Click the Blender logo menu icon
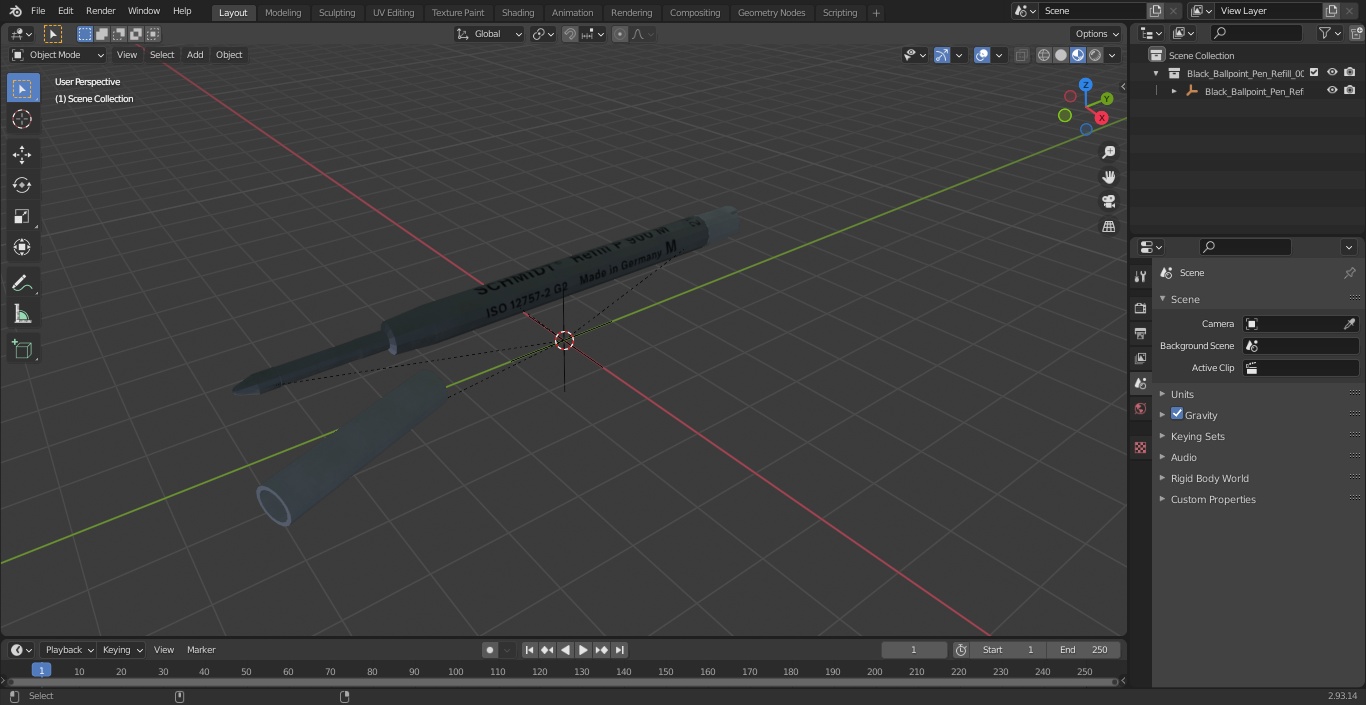The width and height of the screenshot is (1366, 705). [x=15, y=11]
